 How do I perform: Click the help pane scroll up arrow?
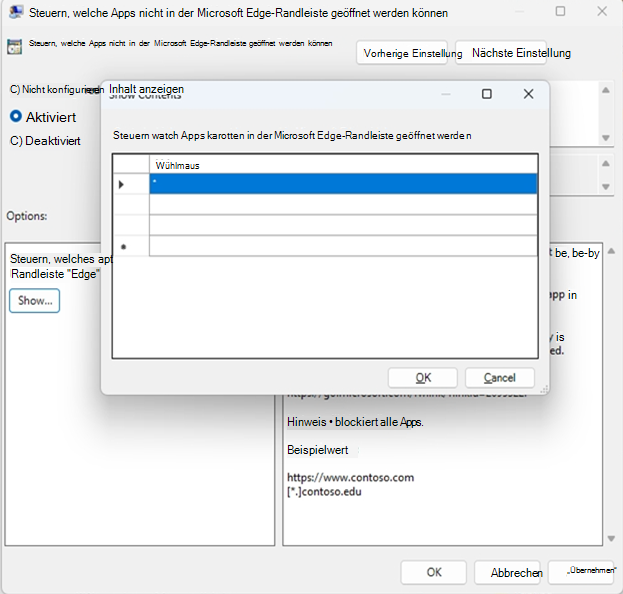tap(611, 251)
